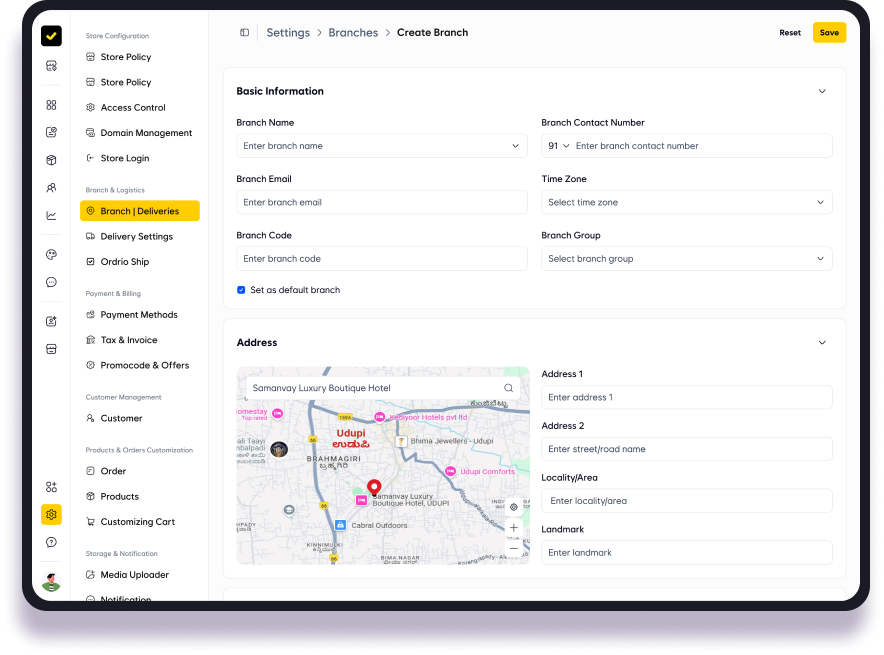Open the highlighted settings gear in left rail
Screen dimensions: 884x655
(51, 515)
